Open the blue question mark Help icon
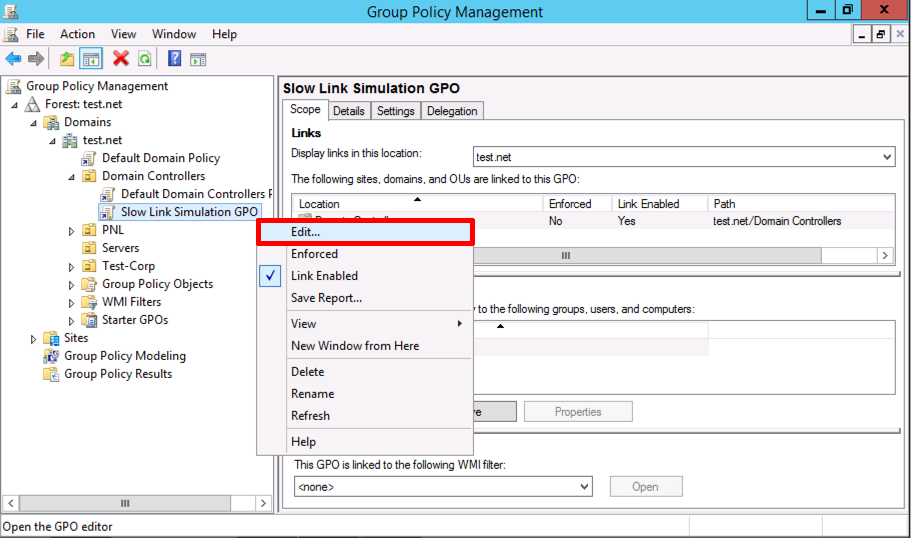911x538 pixels. pos(174,58)
